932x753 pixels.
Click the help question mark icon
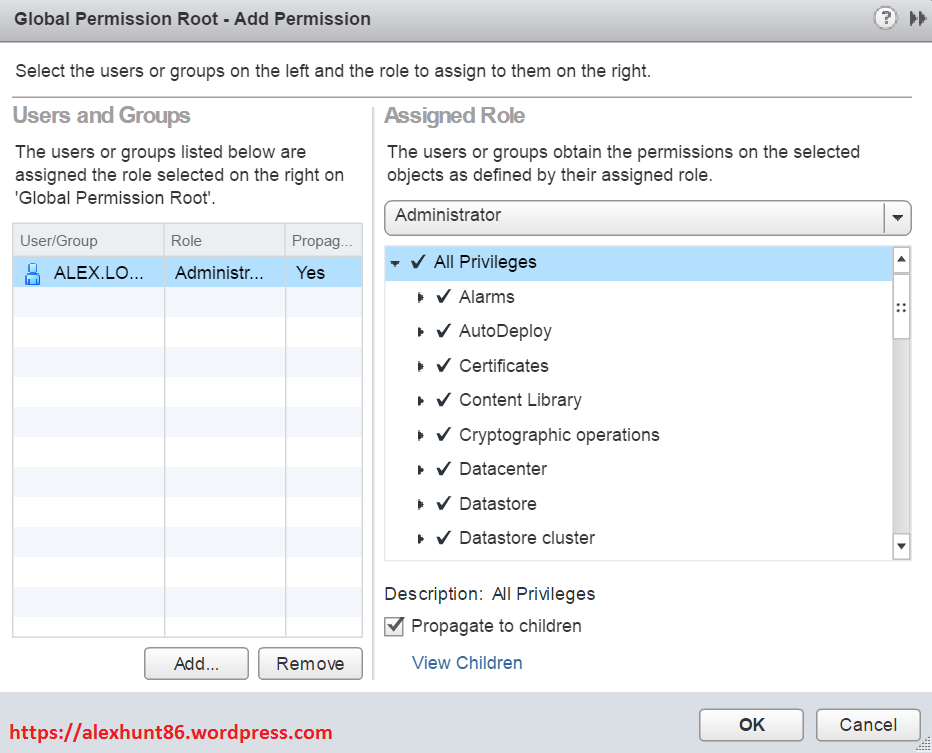coord(885,18)
